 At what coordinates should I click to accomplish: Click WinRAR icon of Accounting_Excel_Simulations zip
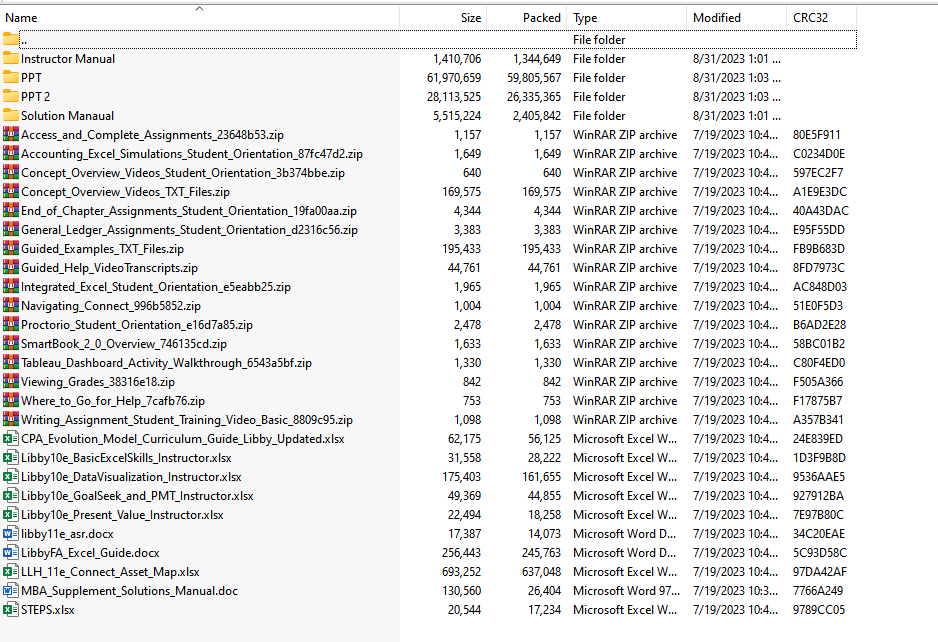coord(10,154)
